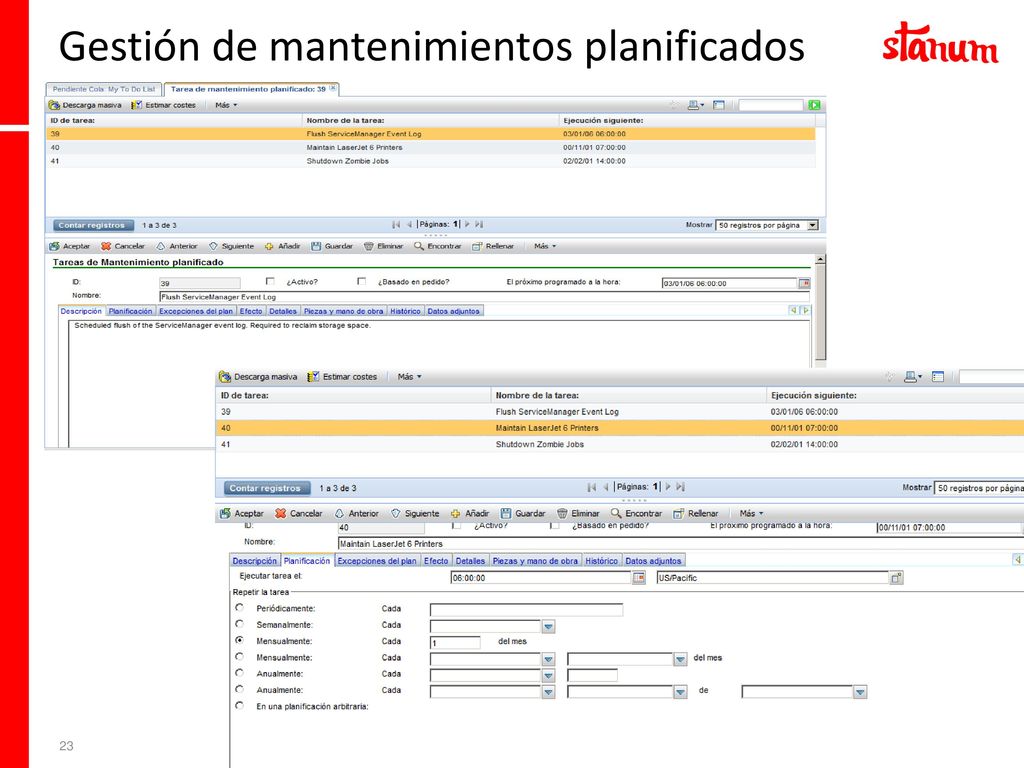1024x768 pixels.
Task: Click the green go button beside the search box
Action: click(814, 105)
